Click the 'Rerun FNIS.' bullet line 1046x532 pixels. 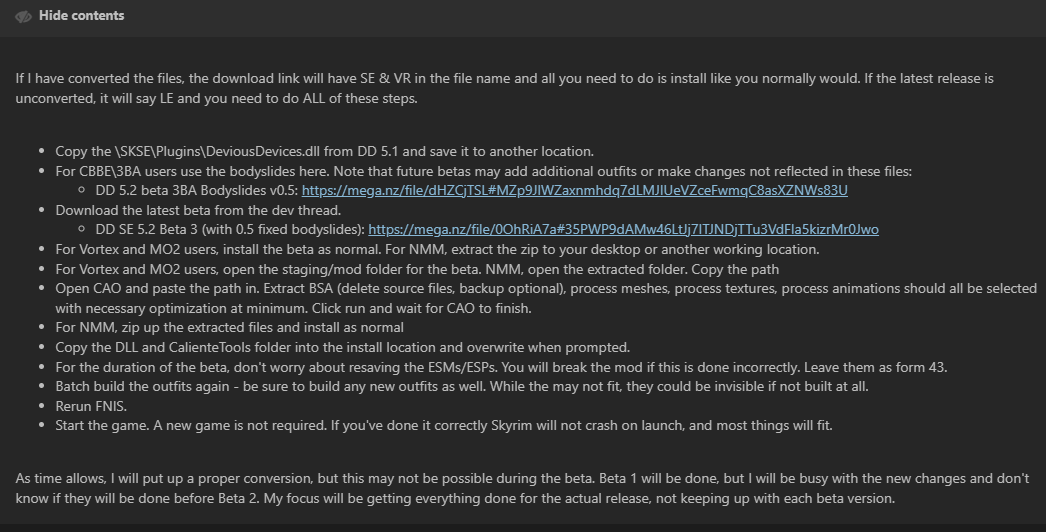[x=91, y=407]
